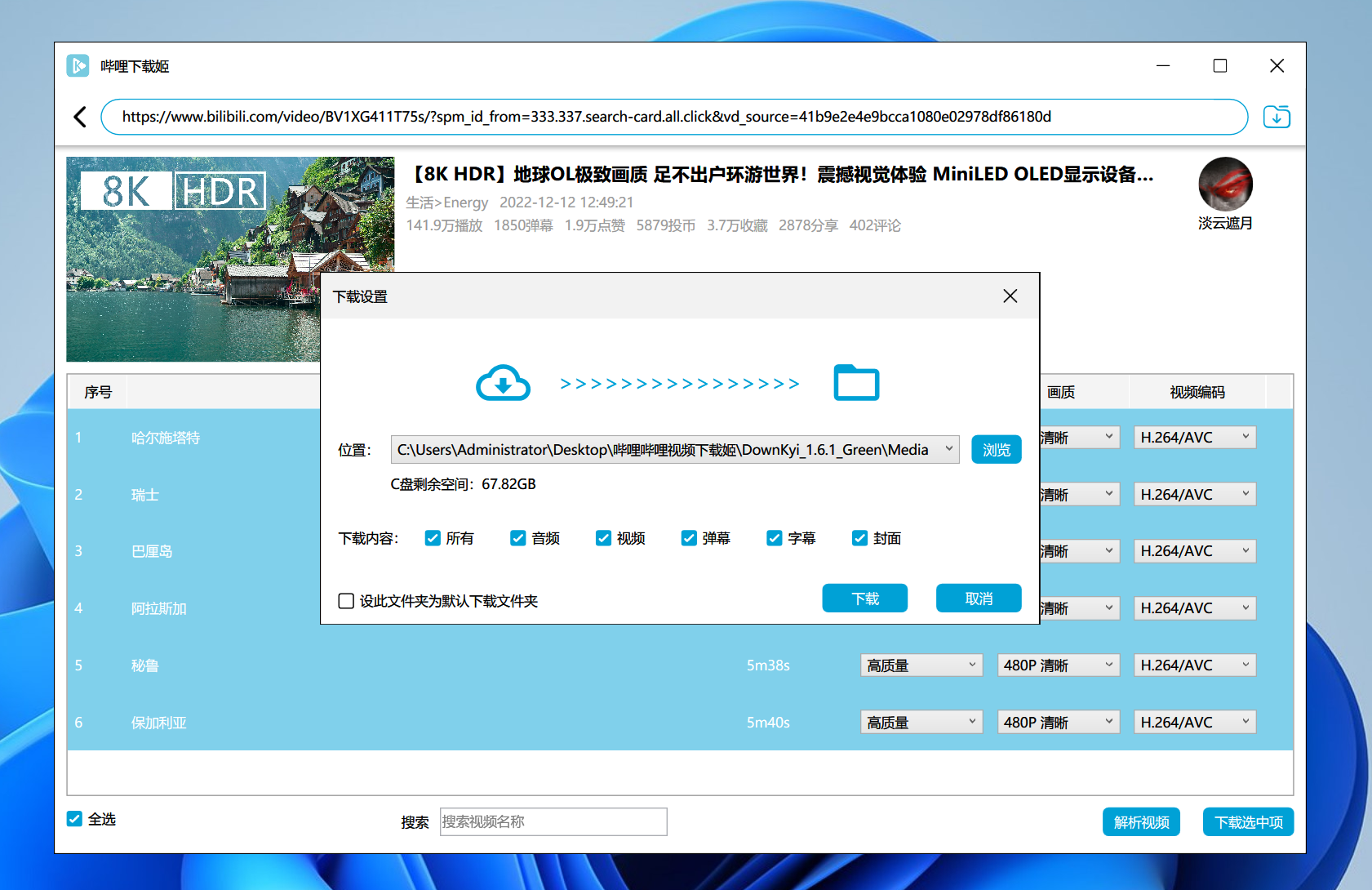
Task: Toggle the 全选 checkbox
Action: tap(74, 819)
